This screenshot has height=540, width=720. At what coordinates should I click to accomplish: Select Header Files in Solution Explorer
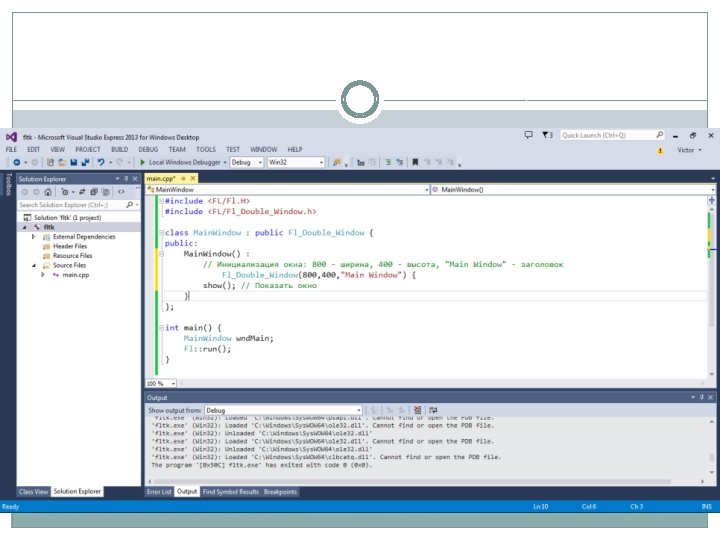[x=70, y=246]
